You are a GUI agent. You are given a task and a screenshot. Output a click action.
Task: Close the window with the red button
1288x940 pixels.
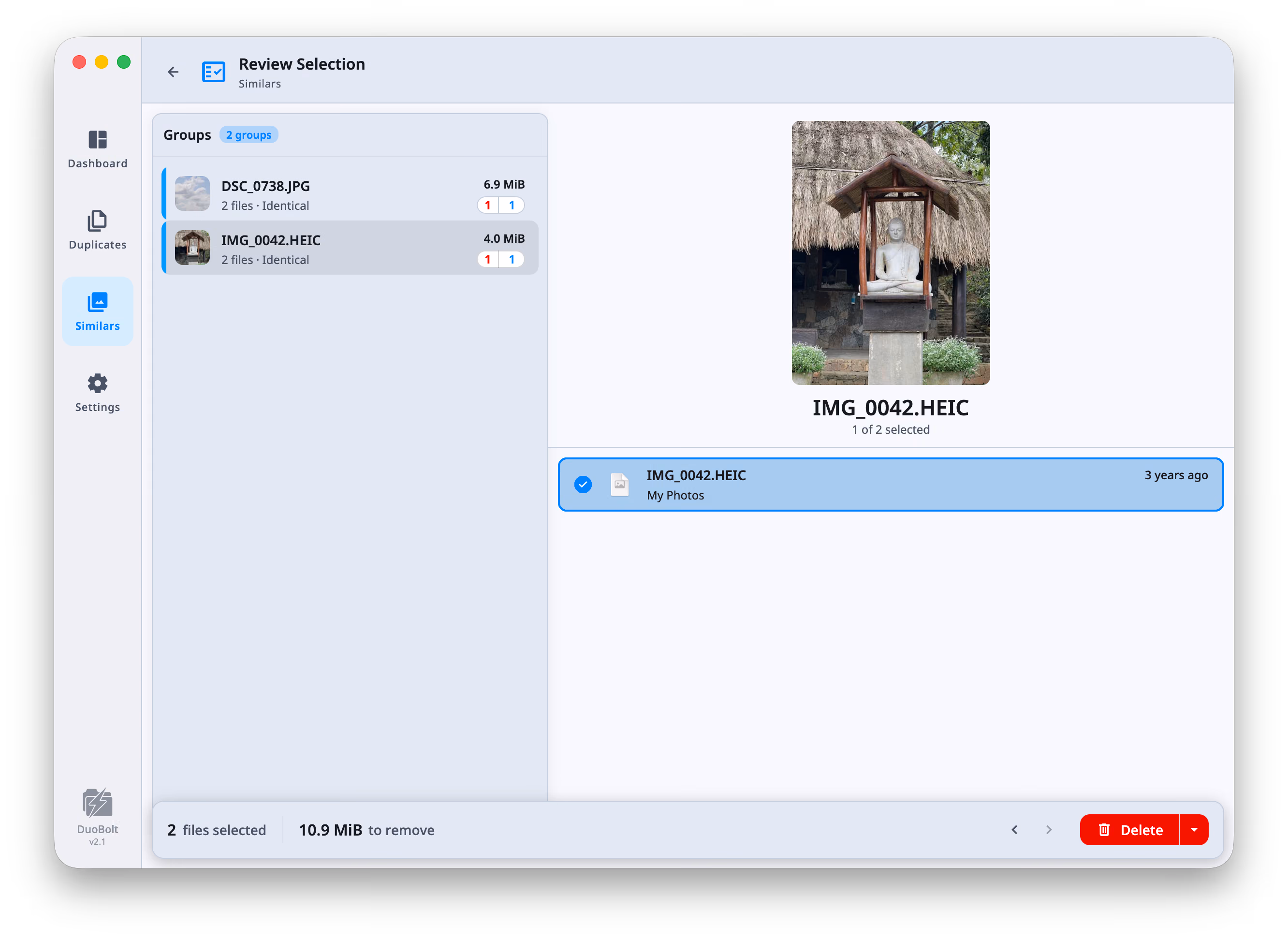(79, 62)
